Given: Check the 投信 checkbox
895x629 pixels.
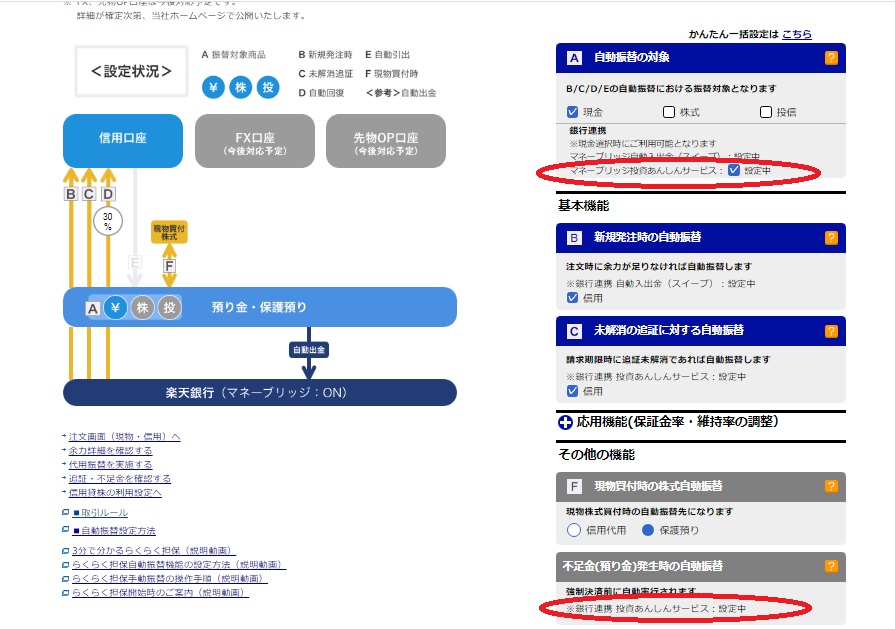Looking at the screenshot, I should tap(766, 112).
